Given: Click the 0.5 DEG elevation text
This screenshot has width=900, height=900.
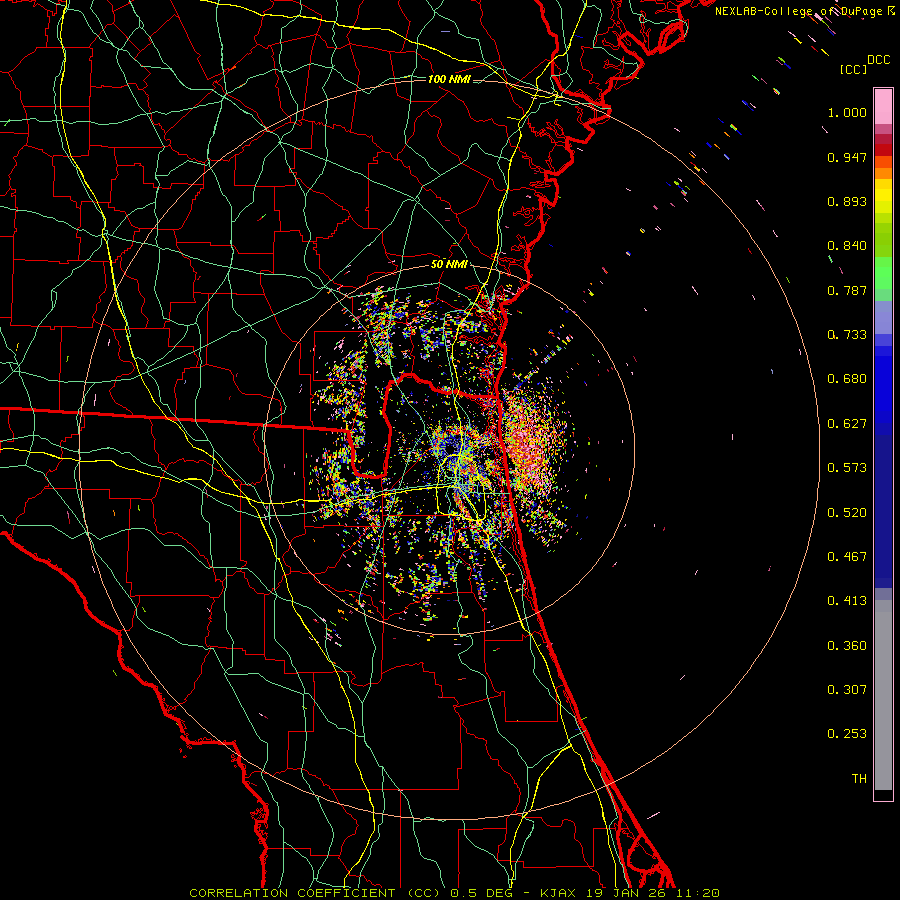Looking at the screenshot, I should (x=482, y=893).
